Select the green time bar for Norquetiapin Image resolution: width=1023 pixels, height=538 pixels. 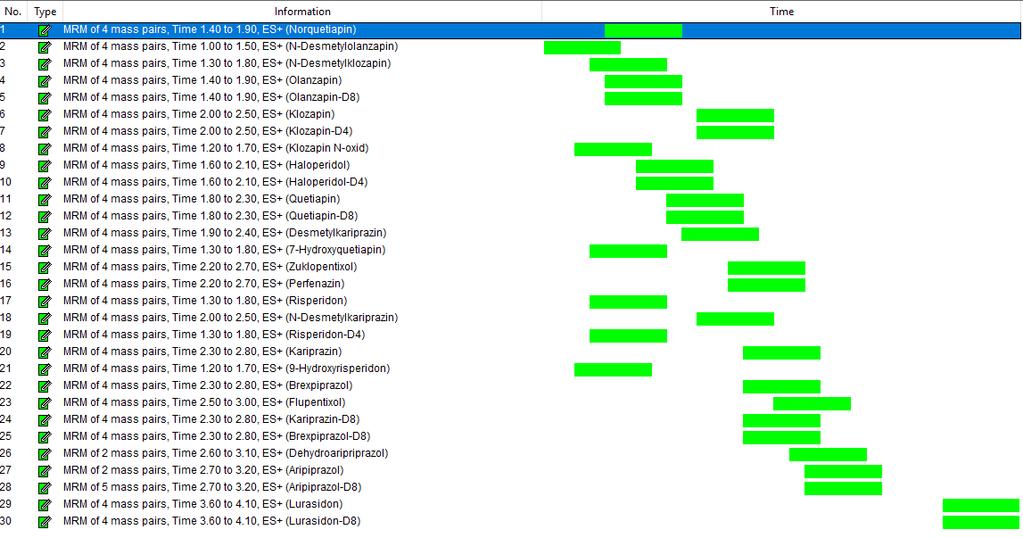coord(643,30)
